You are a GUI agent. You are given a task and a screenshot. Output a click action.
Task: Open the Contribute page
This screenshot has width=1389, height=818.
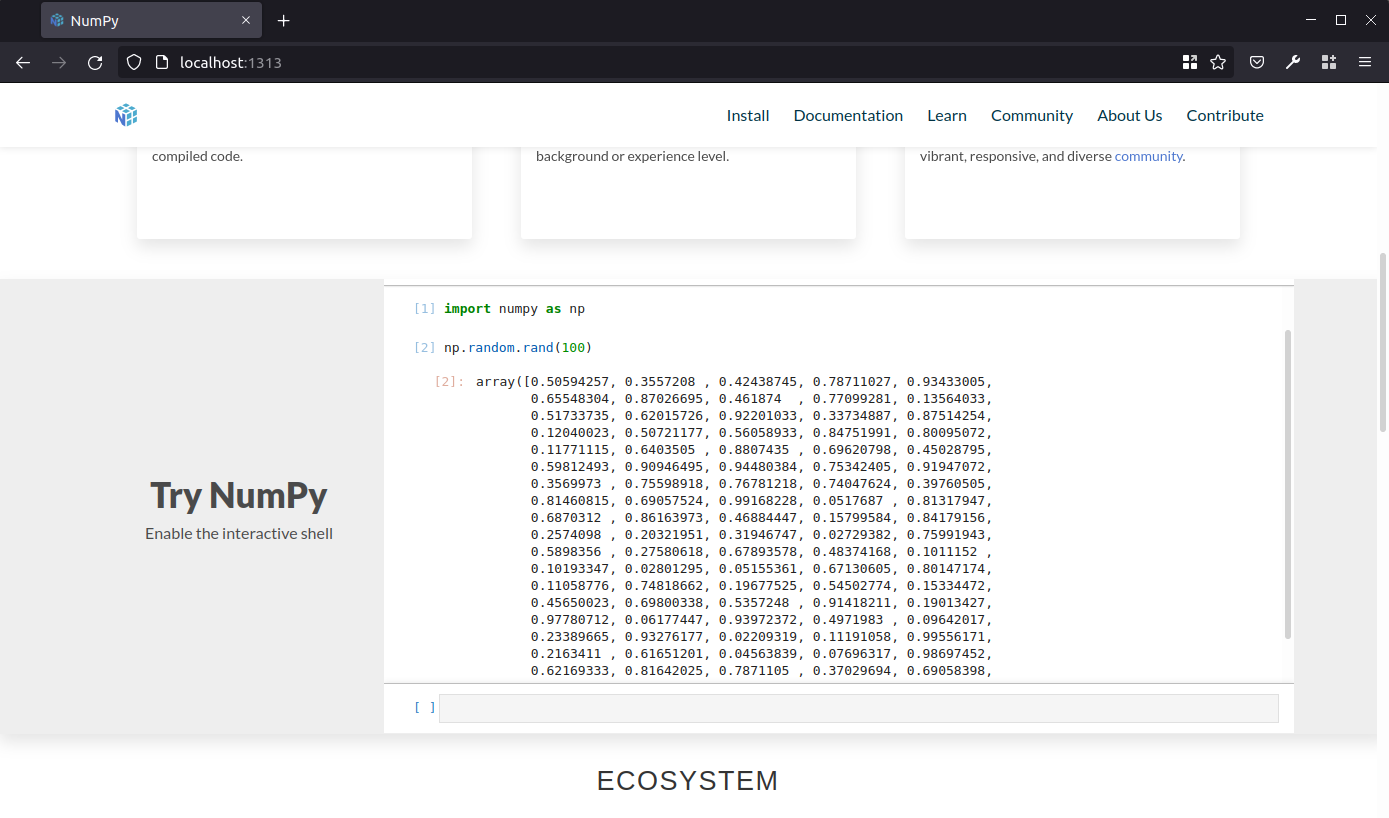coord(1225,115)
